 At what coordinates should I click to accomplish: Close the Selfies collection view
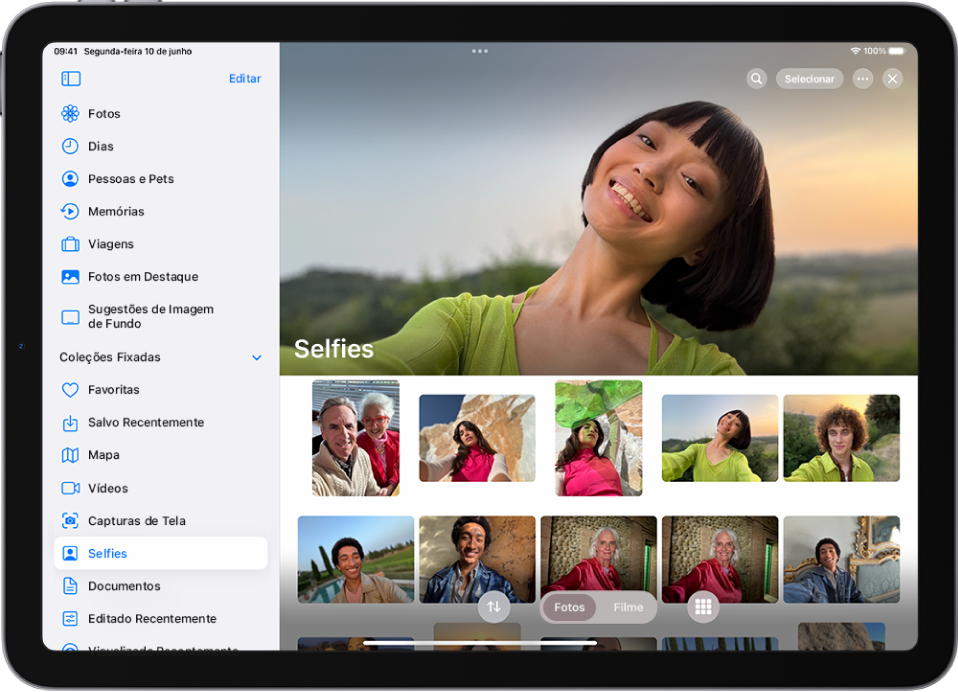[x=893, y=79]
